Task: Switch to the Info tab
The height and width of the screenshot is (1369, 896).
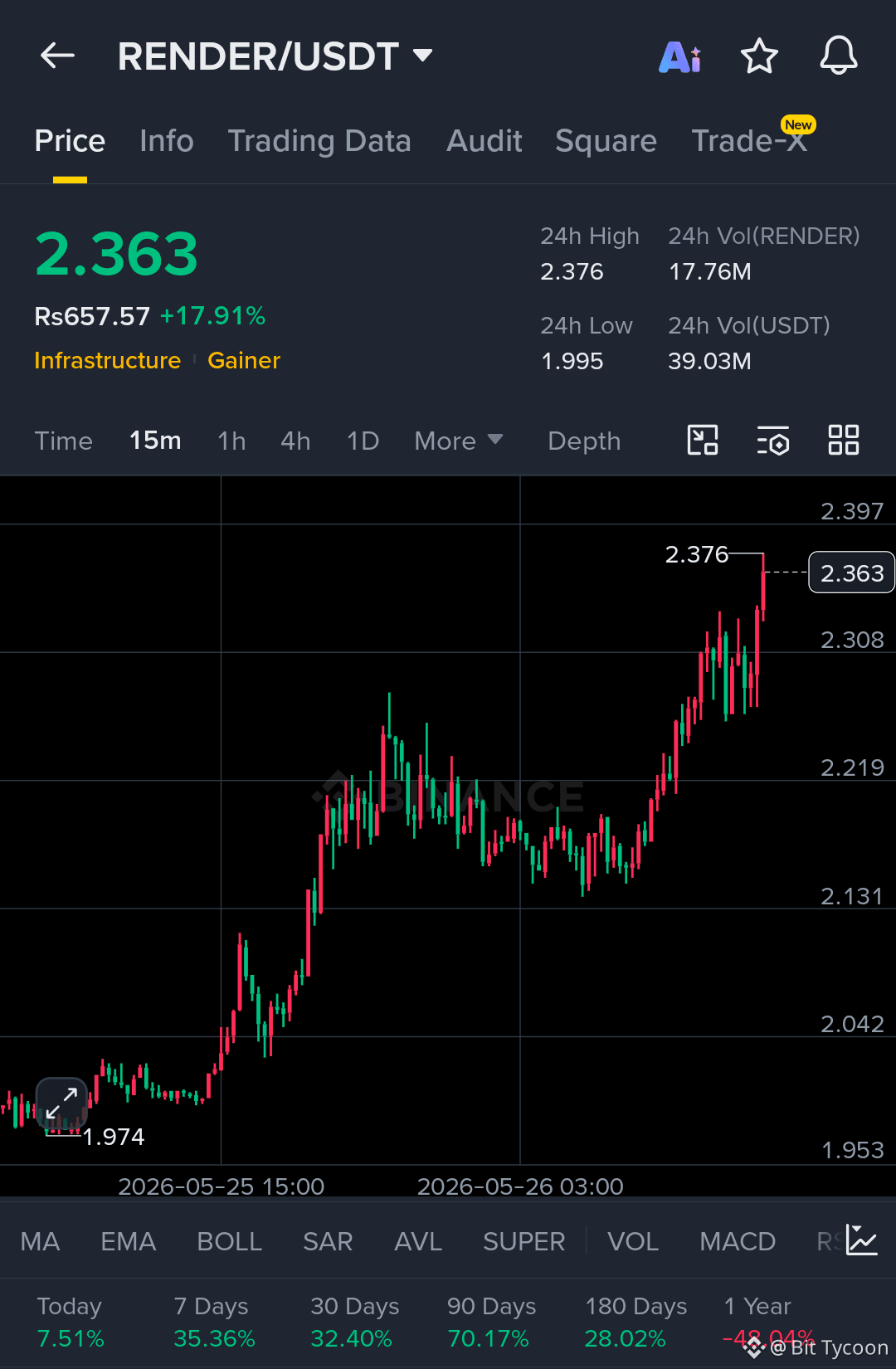Action: click(x=166, y=141)
